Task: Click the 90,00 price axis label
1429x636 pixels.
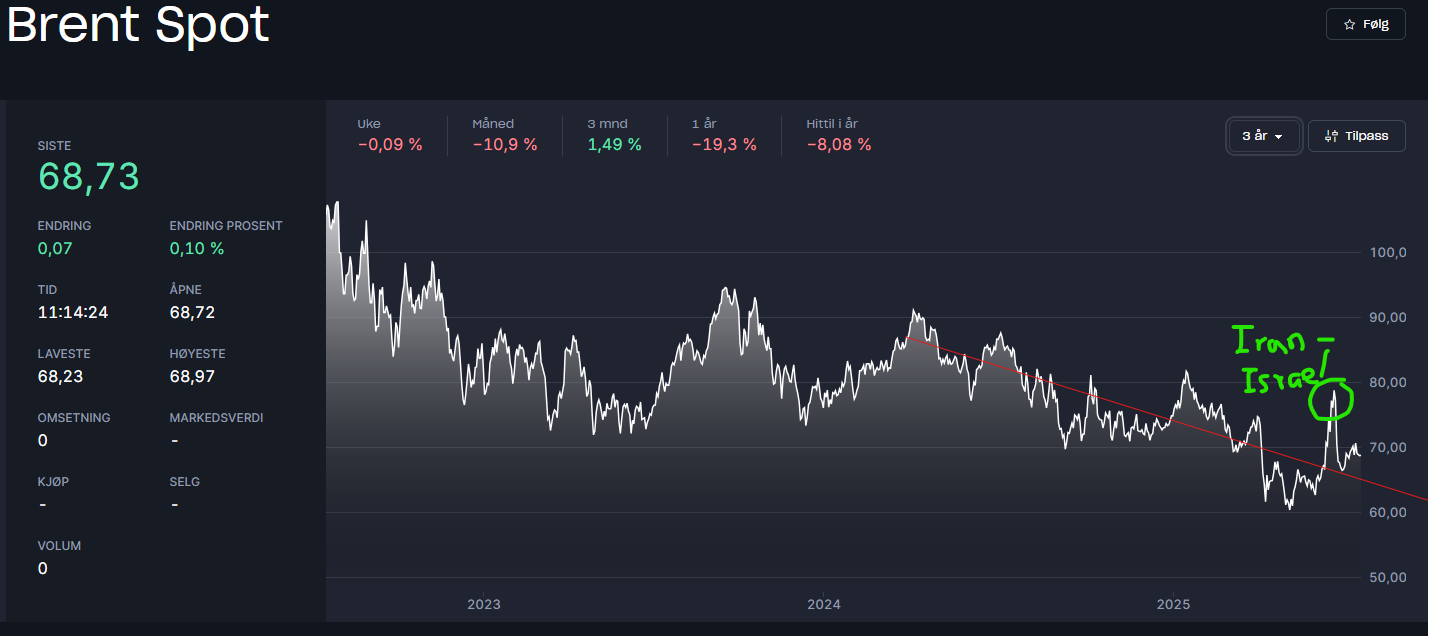Action: click(1388, 317)
